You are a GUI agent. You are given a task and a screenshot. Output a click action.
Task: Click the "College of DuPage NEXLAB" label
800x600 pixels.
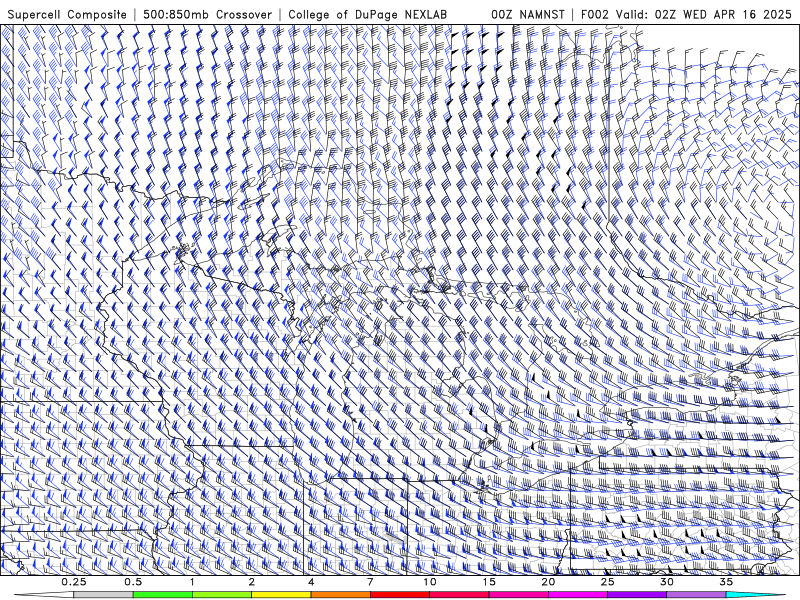(x=367, y=15)
